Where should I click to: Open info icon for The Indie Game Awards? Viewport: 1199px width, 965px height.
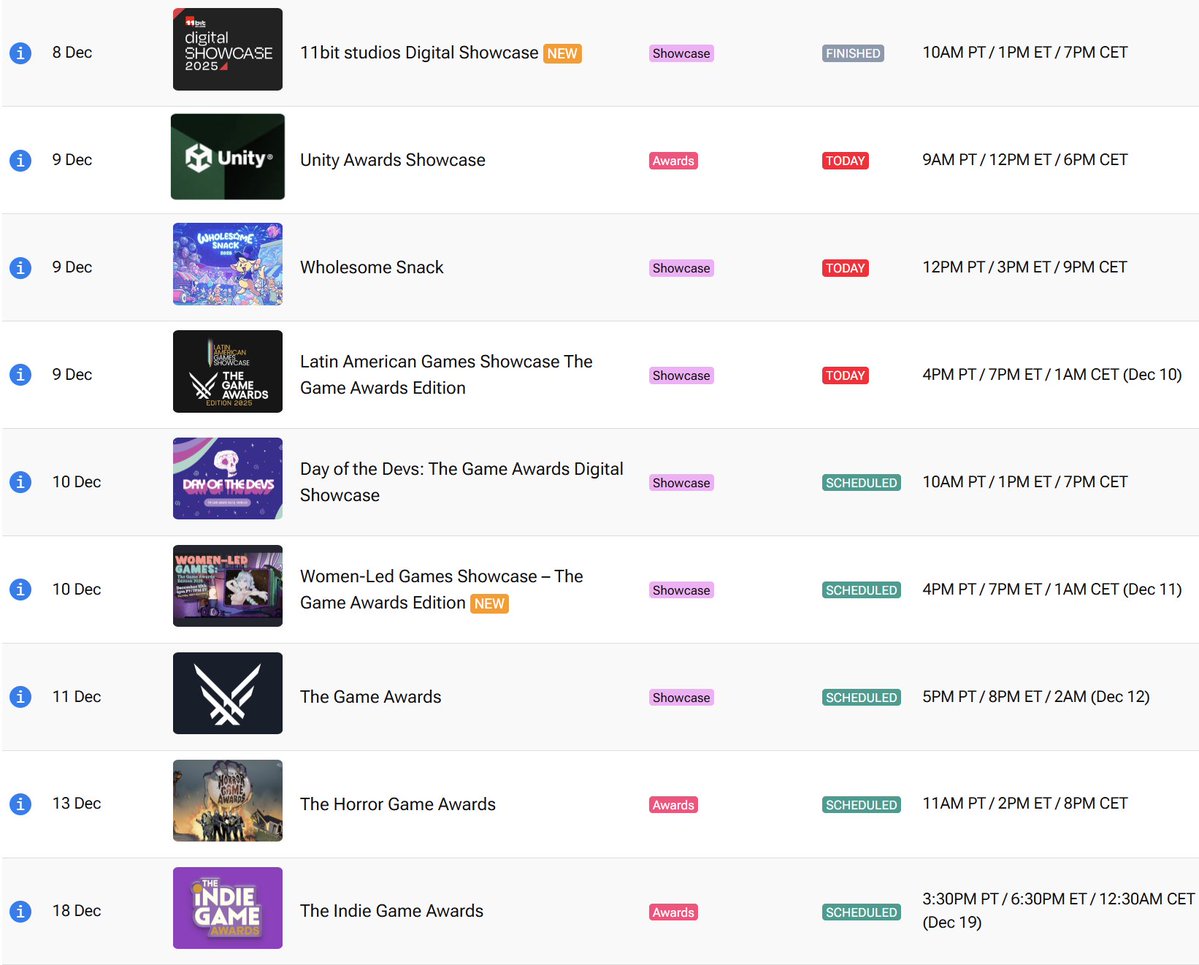(20, 911)
